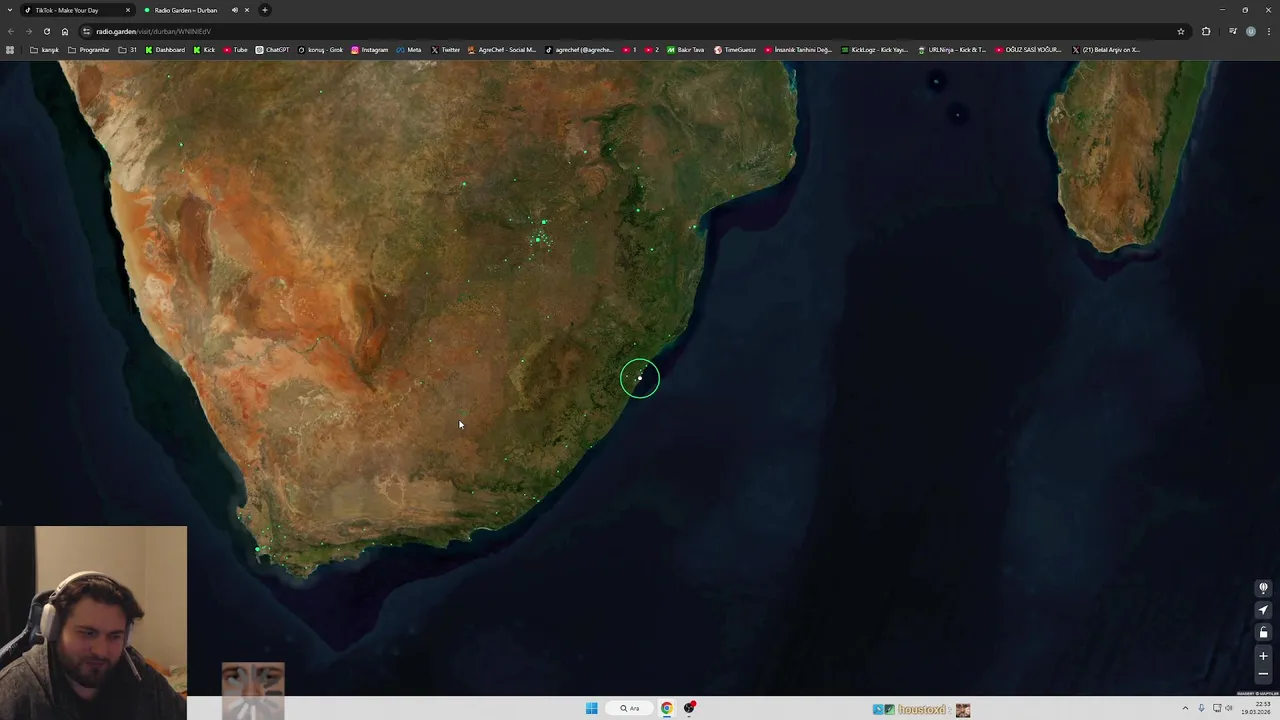Viewport: 1280px width, 720px height.
Task: Open the media controls icon in toolbar
Action: 1232,31
